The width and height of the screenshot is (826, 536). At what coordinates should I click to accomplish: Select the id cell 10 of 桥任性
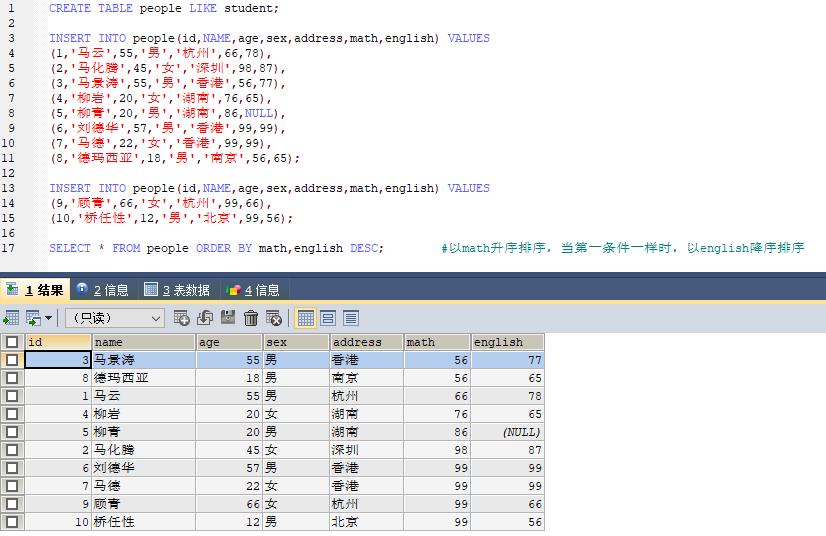point(58,522)
